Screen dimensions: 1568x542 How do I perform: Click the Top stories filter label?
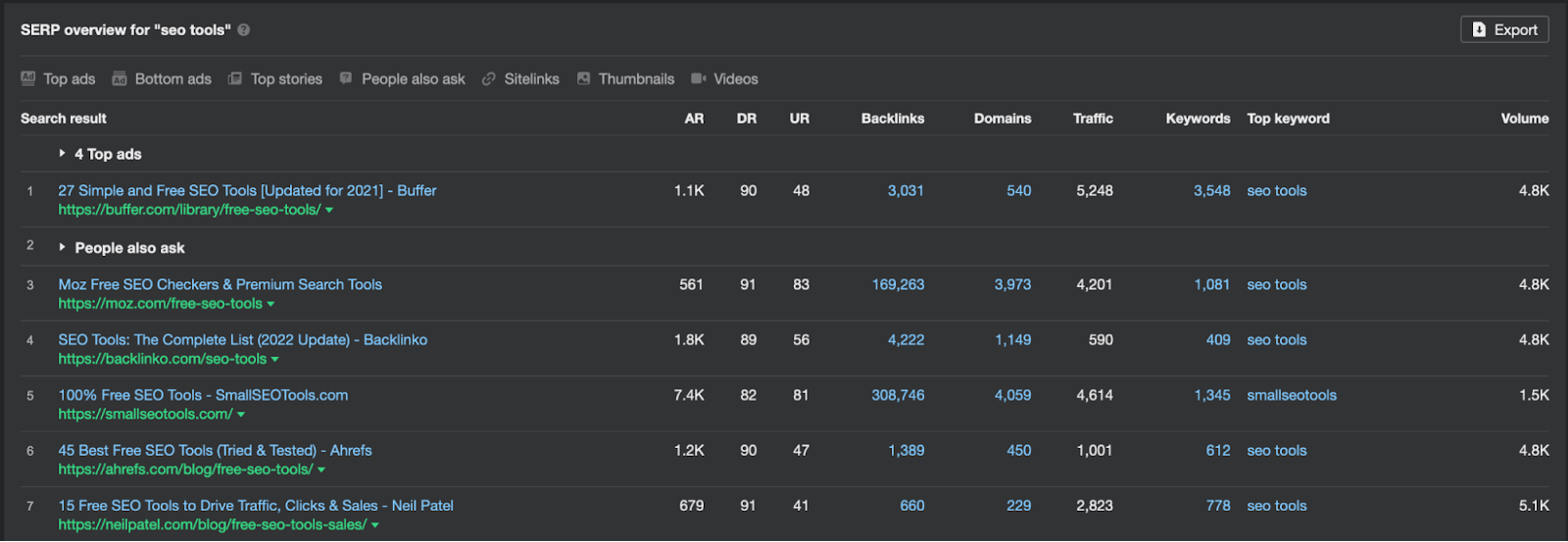286,78
